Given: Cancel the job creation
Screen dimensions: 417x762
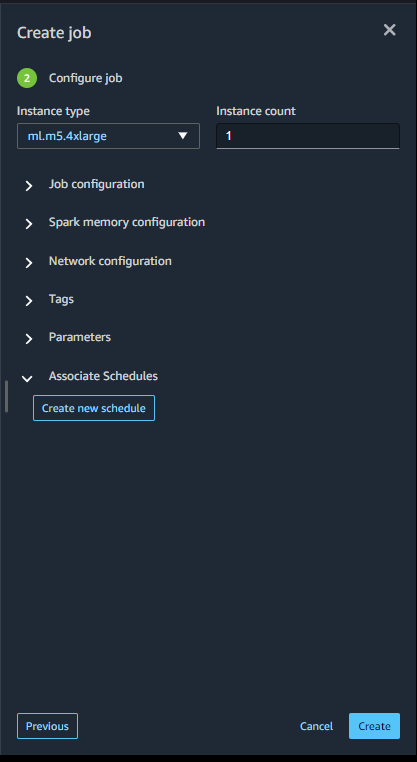Looking at the screenshot, I should 316,726.
